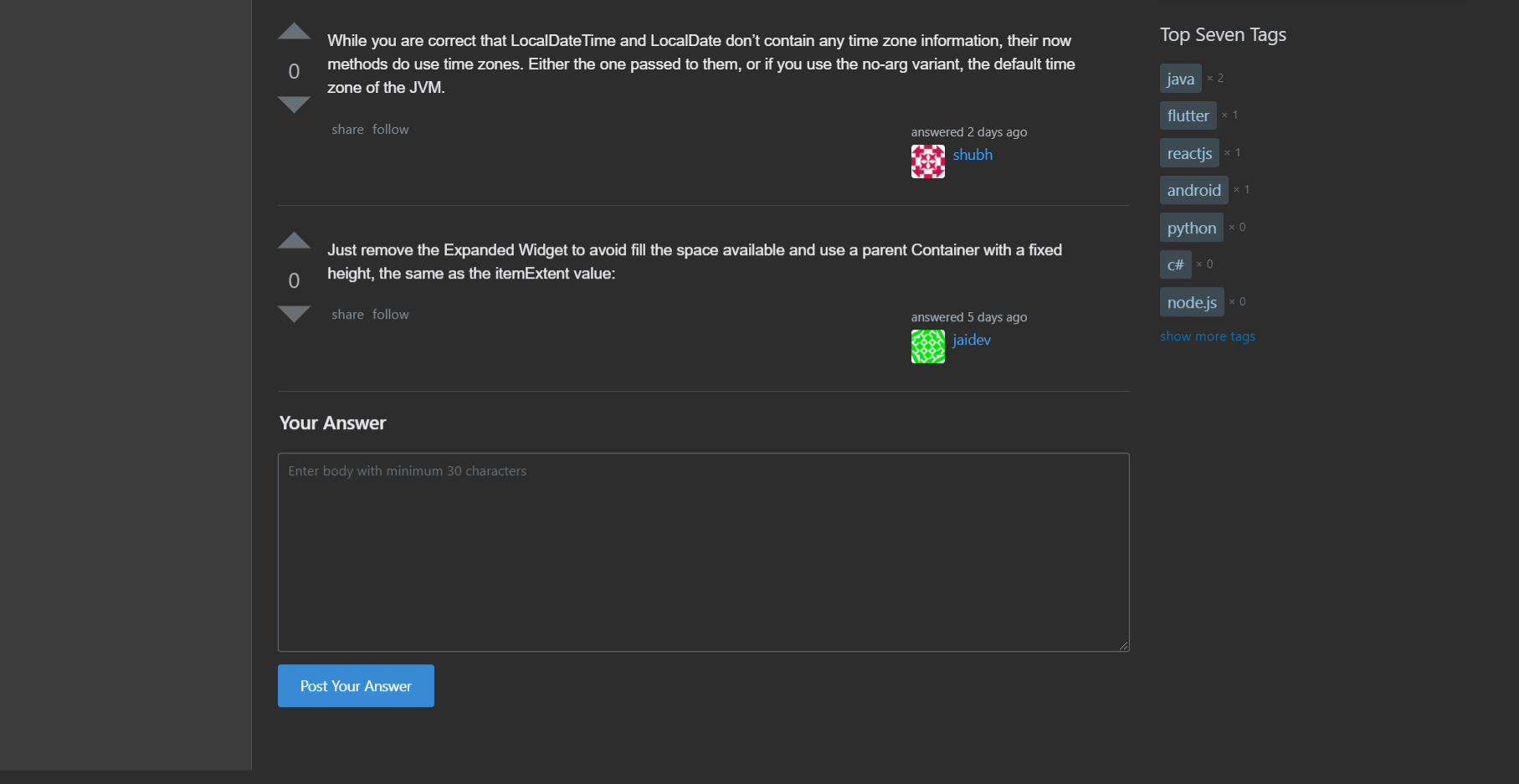
Task: Follow jaidev's answer
Action: (x=390, y=314)
